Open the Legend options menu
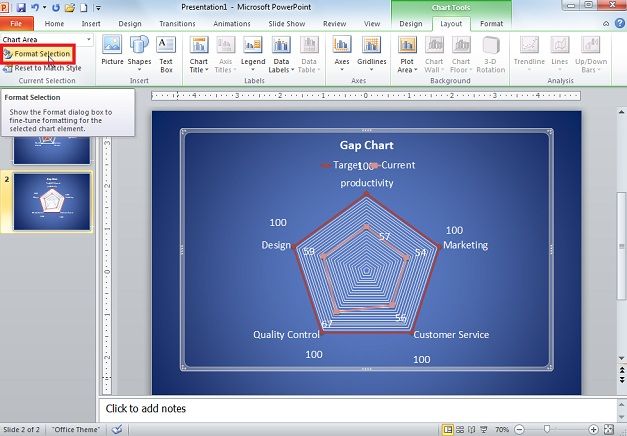 pyautogui.click(x=253, y=54)
